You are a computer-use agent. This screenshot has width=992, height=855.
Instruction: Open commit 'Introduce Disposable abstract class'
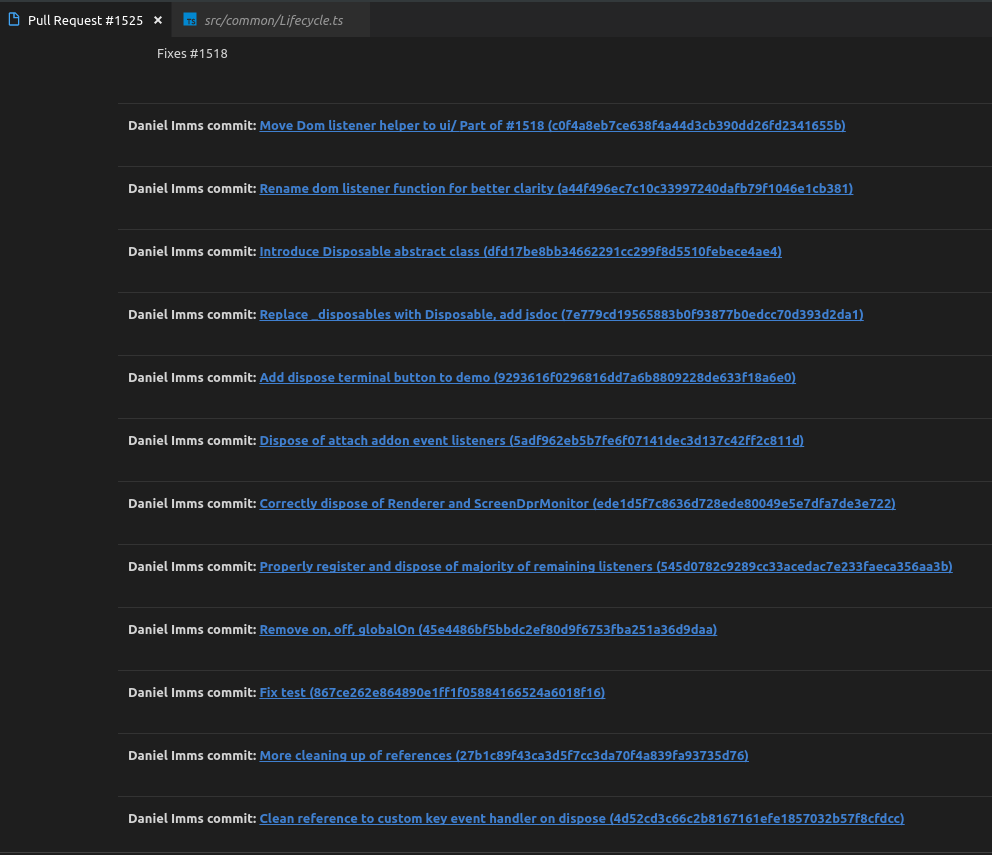(520, 251)
